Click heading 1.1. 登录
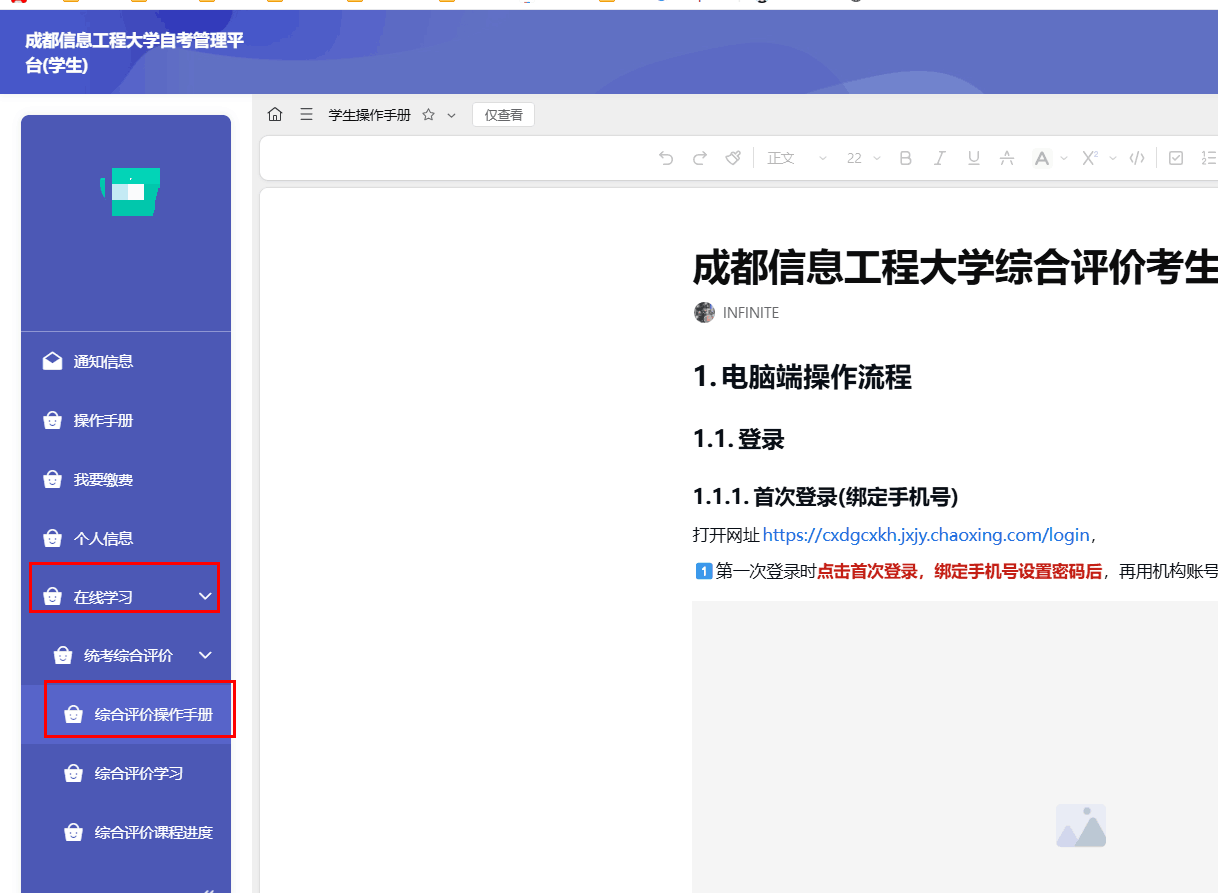 739,439
